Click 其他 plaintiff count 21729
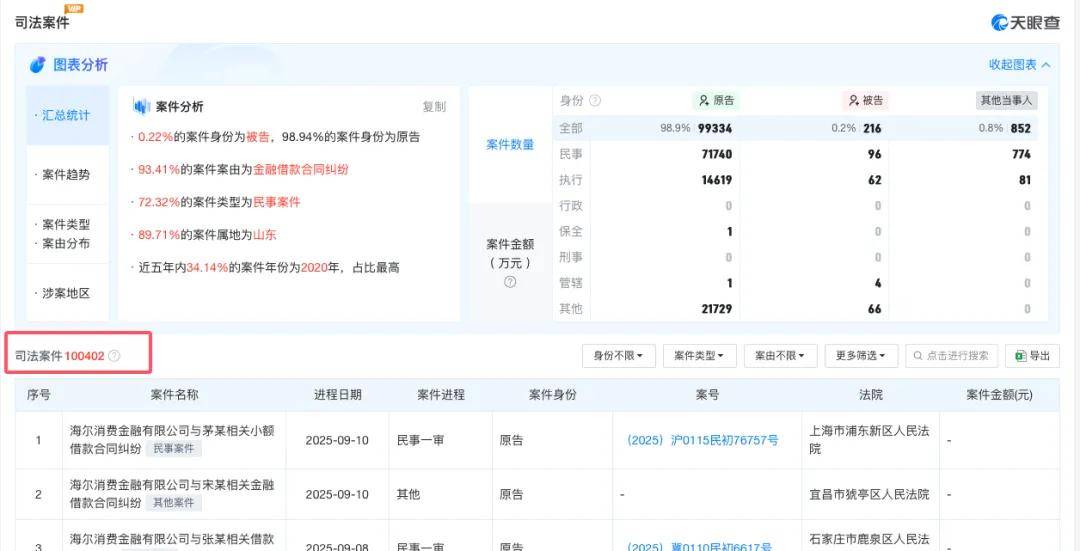1080x551 pixels. click(717, 309)
